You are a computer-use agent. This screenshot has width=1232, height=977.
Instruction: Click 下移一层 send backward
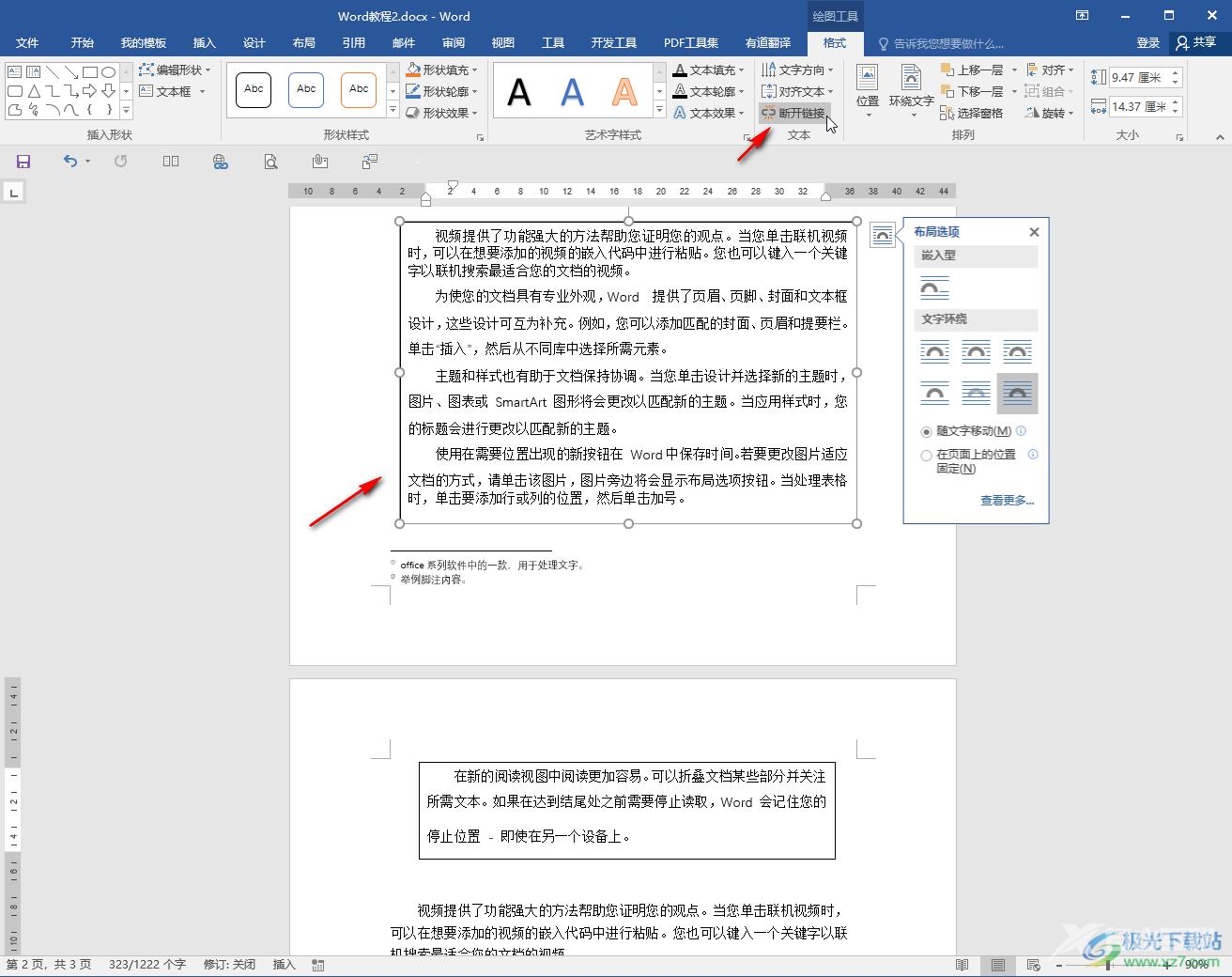(x=973, y=91)
